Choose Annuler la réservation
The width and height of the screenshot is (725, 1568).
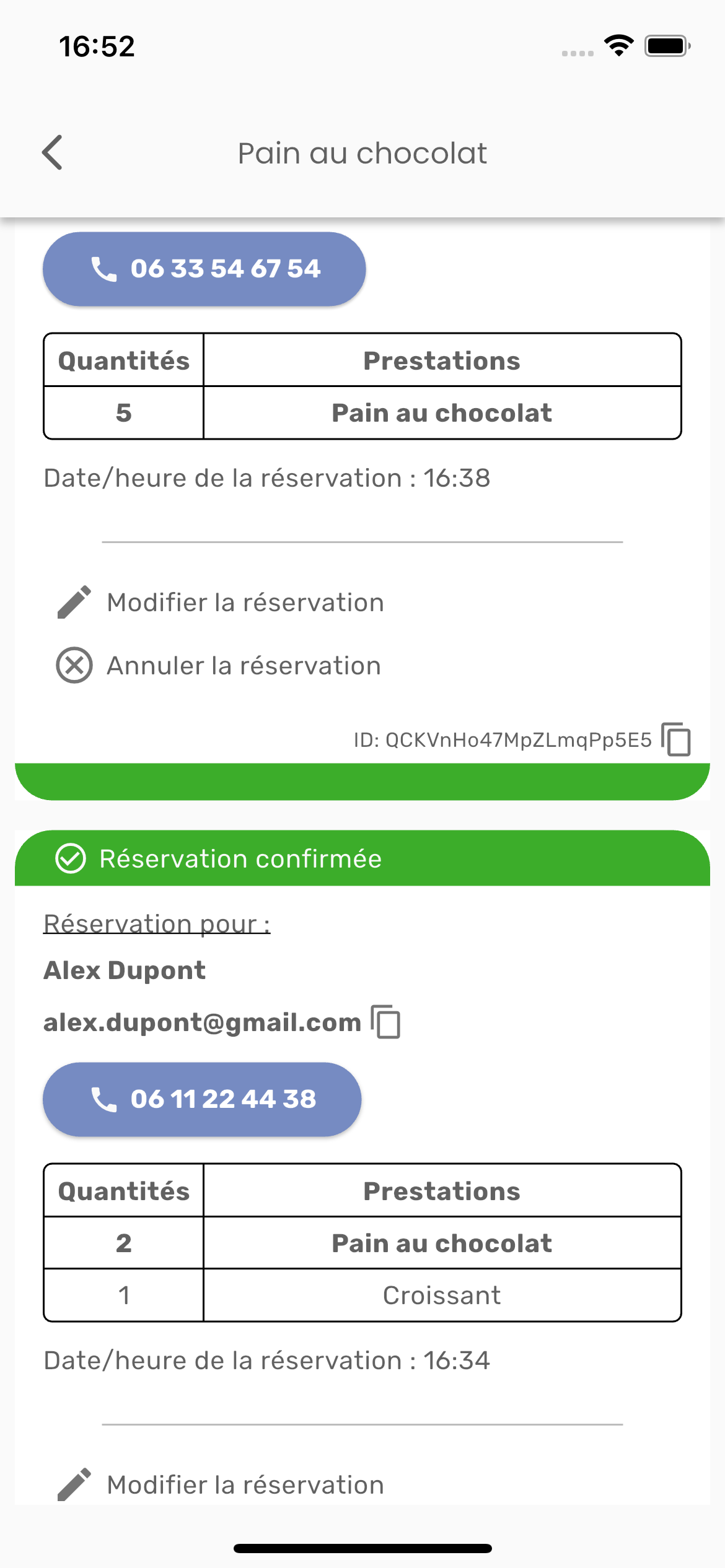(x=244, y=666)
